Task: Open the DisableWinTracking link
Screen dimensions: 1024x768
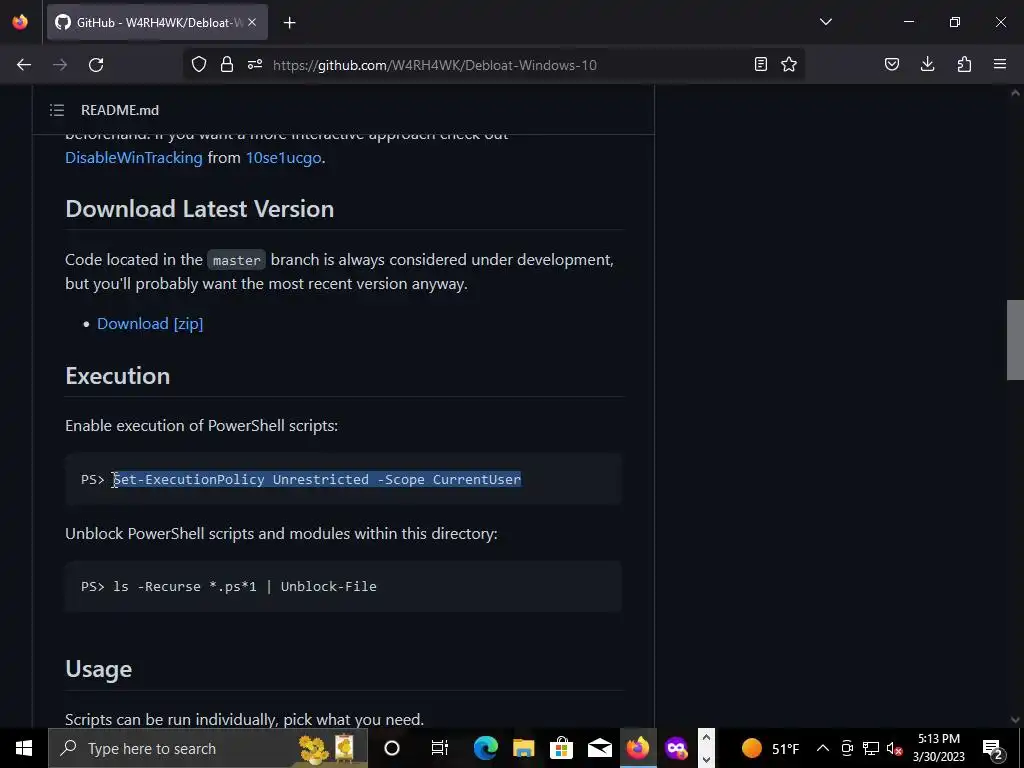Action: pos(134,157)
